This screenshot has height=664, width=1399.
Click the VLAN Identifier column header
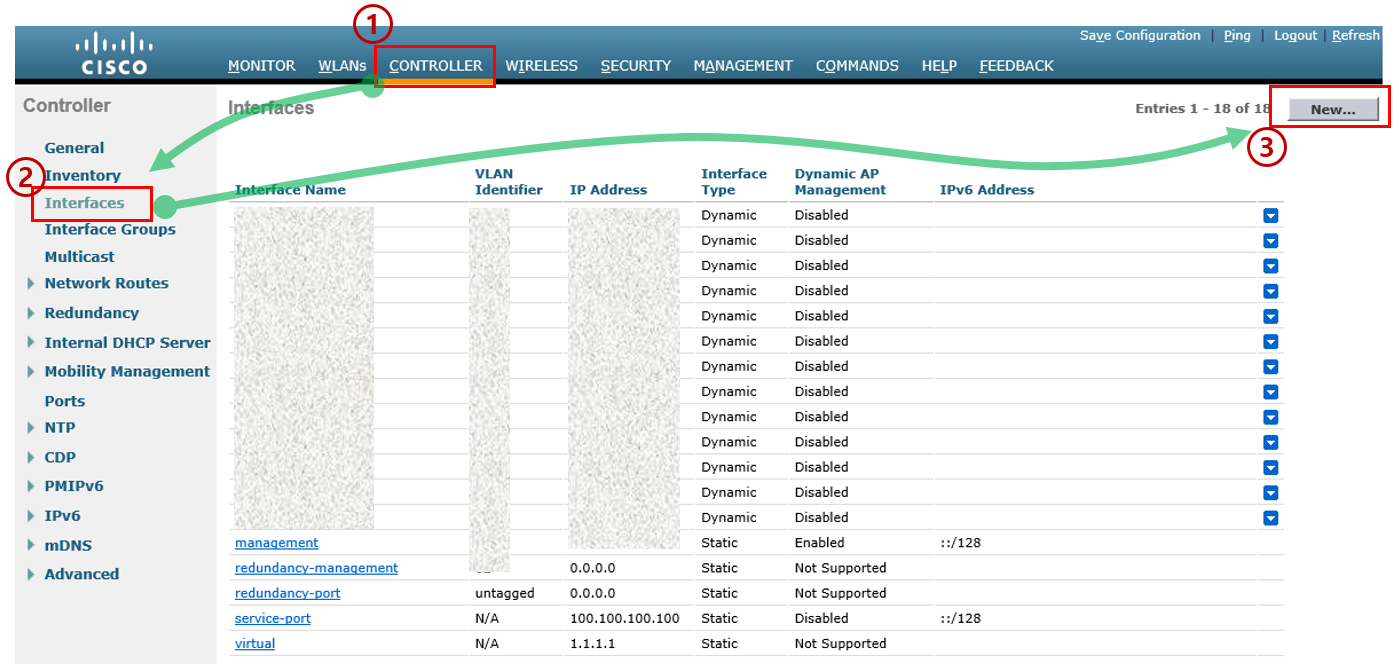click(x=509, y=182)
